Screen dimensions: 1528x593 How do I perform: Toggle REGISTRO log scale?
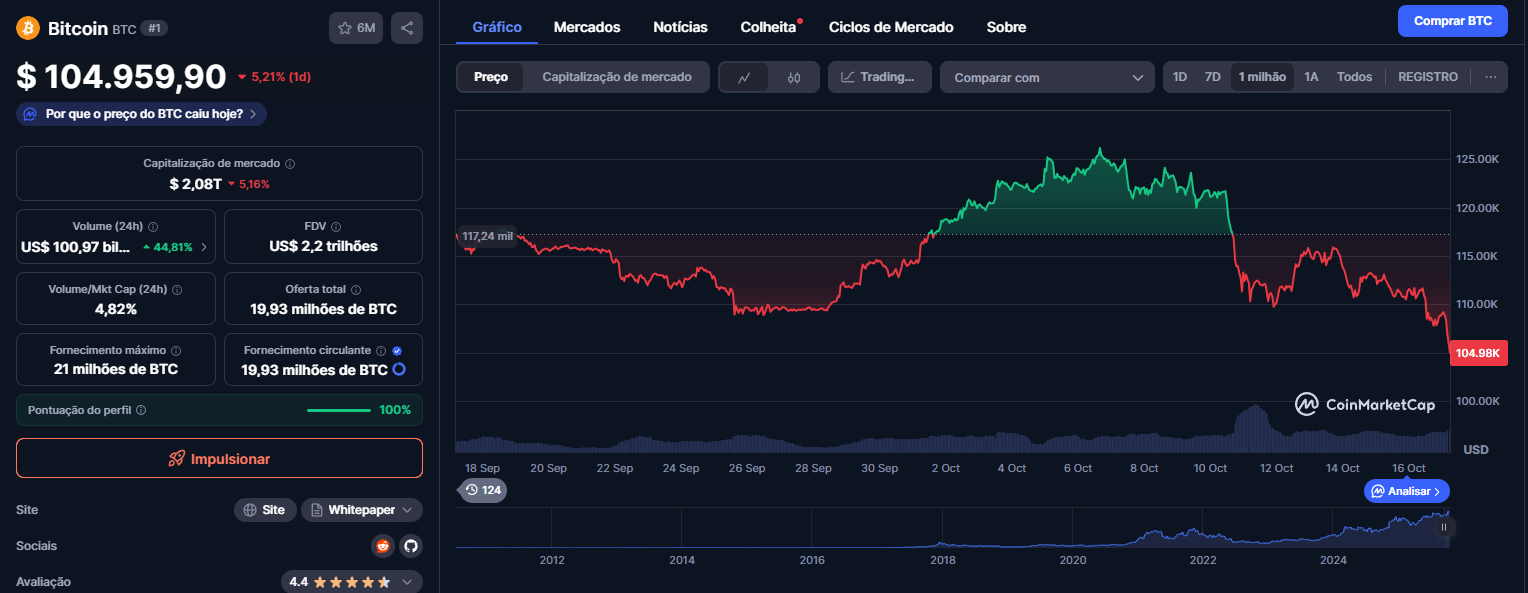[1427, 77]
